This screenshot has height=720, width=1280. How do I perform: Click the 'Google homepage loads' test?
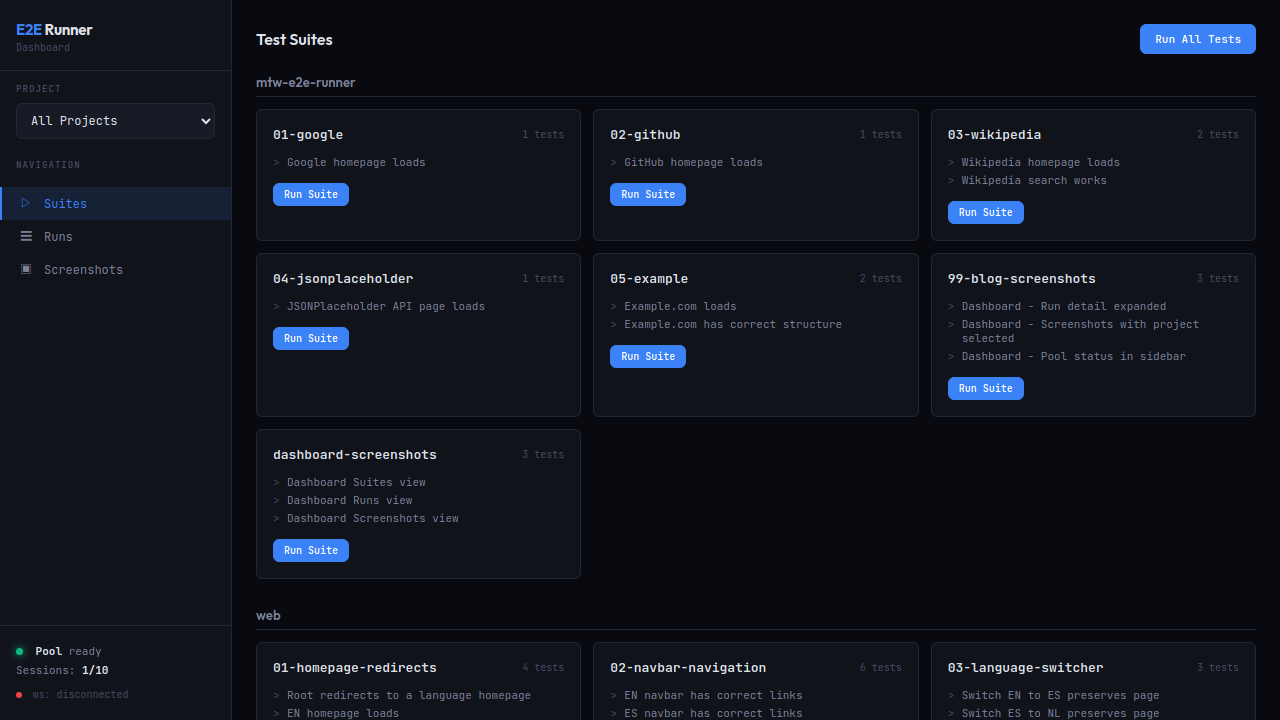pyautogui.click(x=356, y=162)
